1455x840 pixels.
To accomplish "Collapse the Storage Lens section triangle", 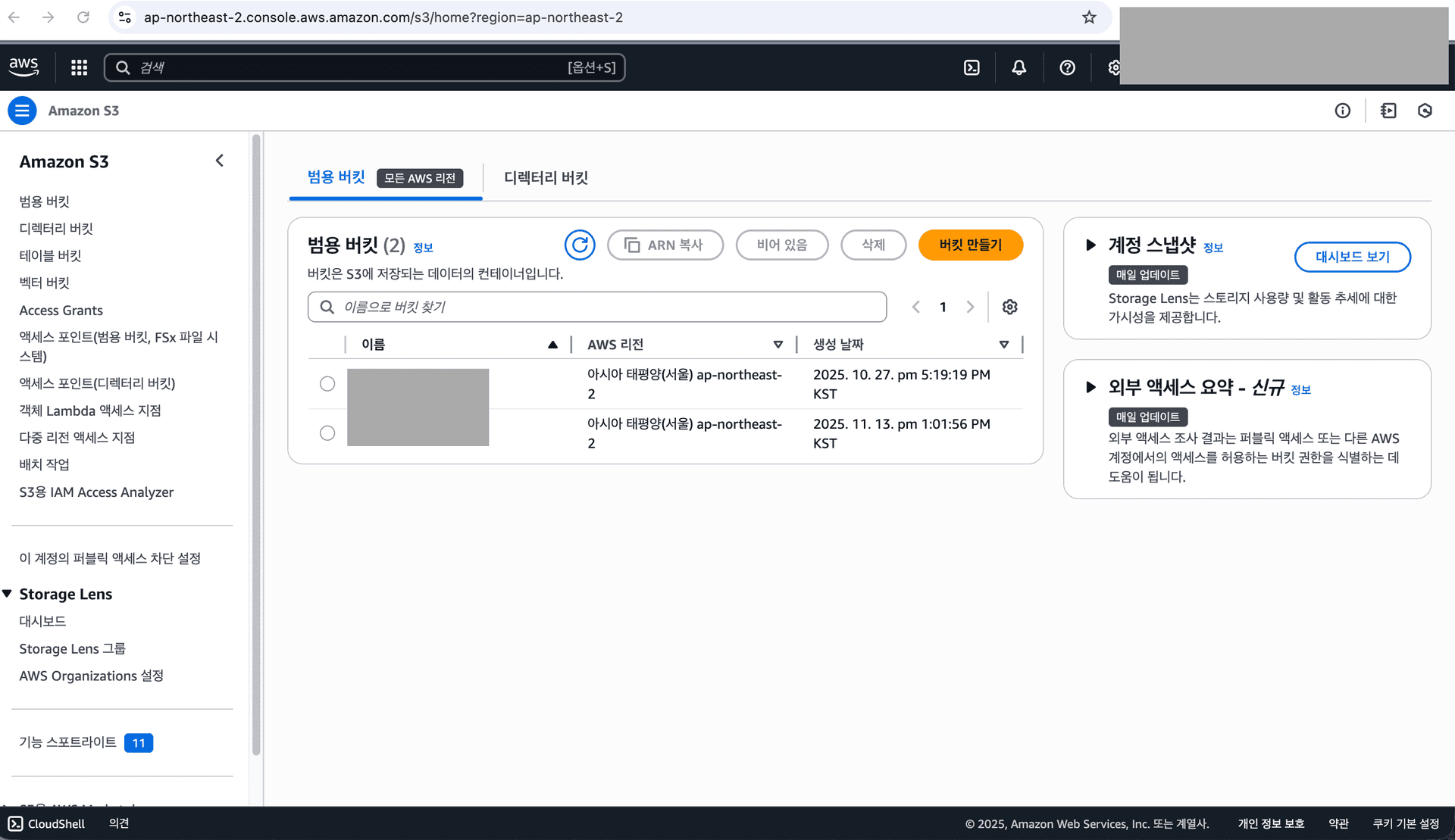I will point(8,593).
